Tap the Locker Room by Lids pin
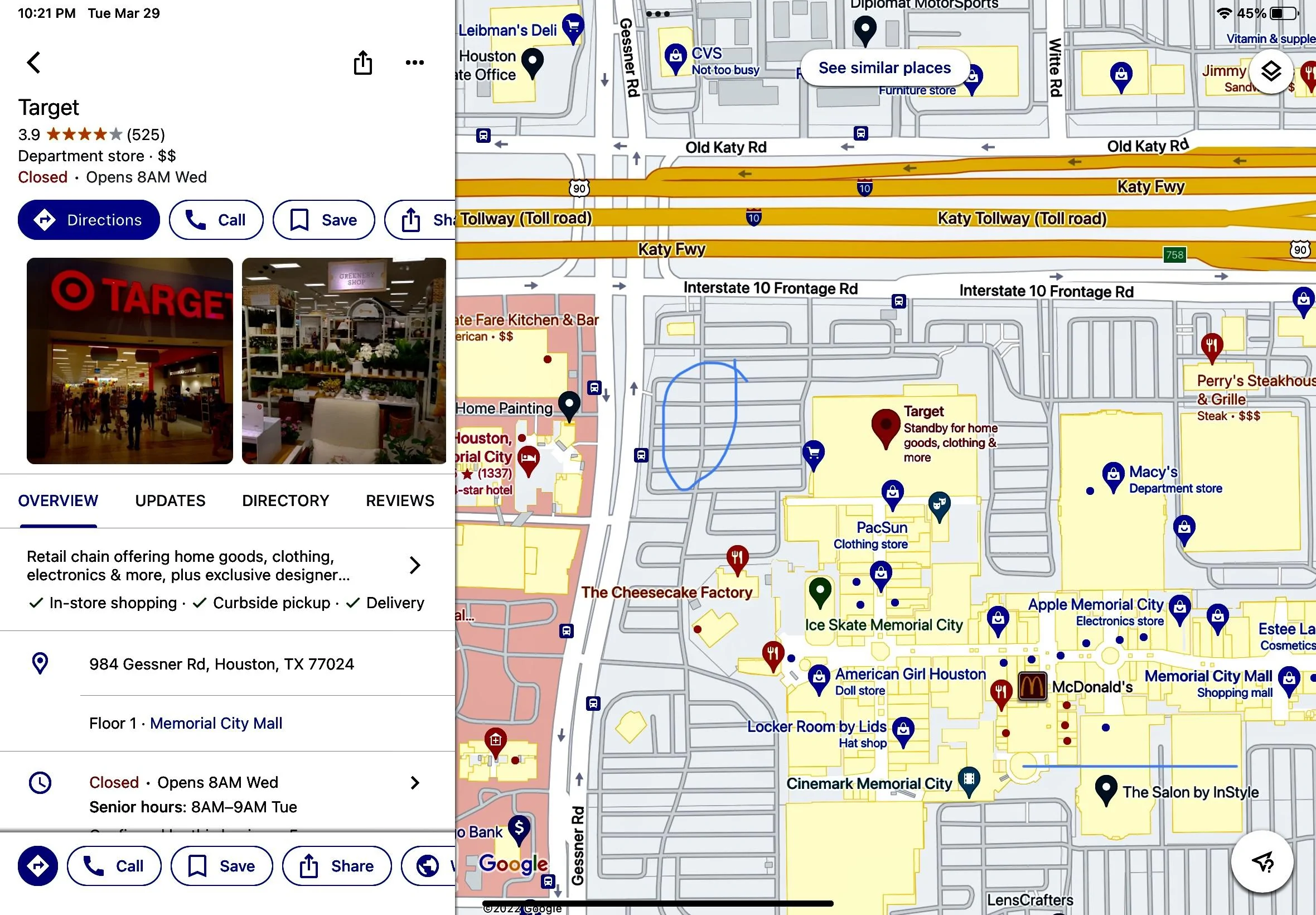 coord(903,732)
